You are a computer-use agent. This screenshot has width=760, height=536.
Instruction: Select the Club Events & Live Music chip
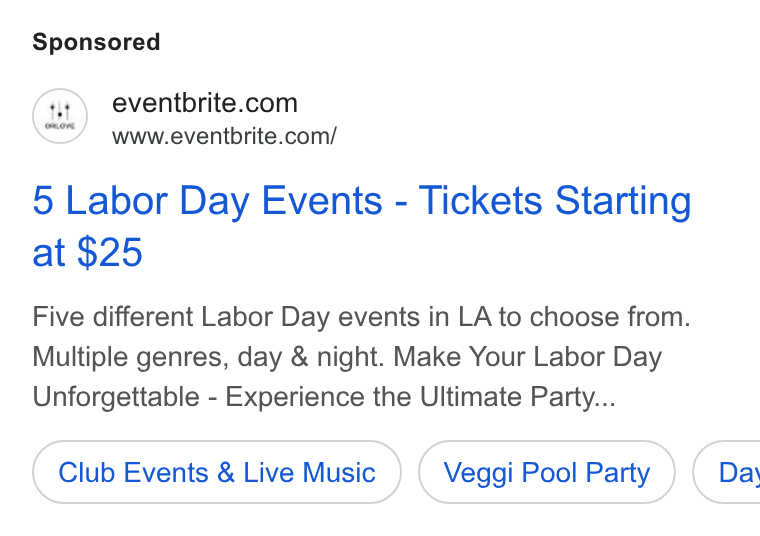tap(217, 472)
